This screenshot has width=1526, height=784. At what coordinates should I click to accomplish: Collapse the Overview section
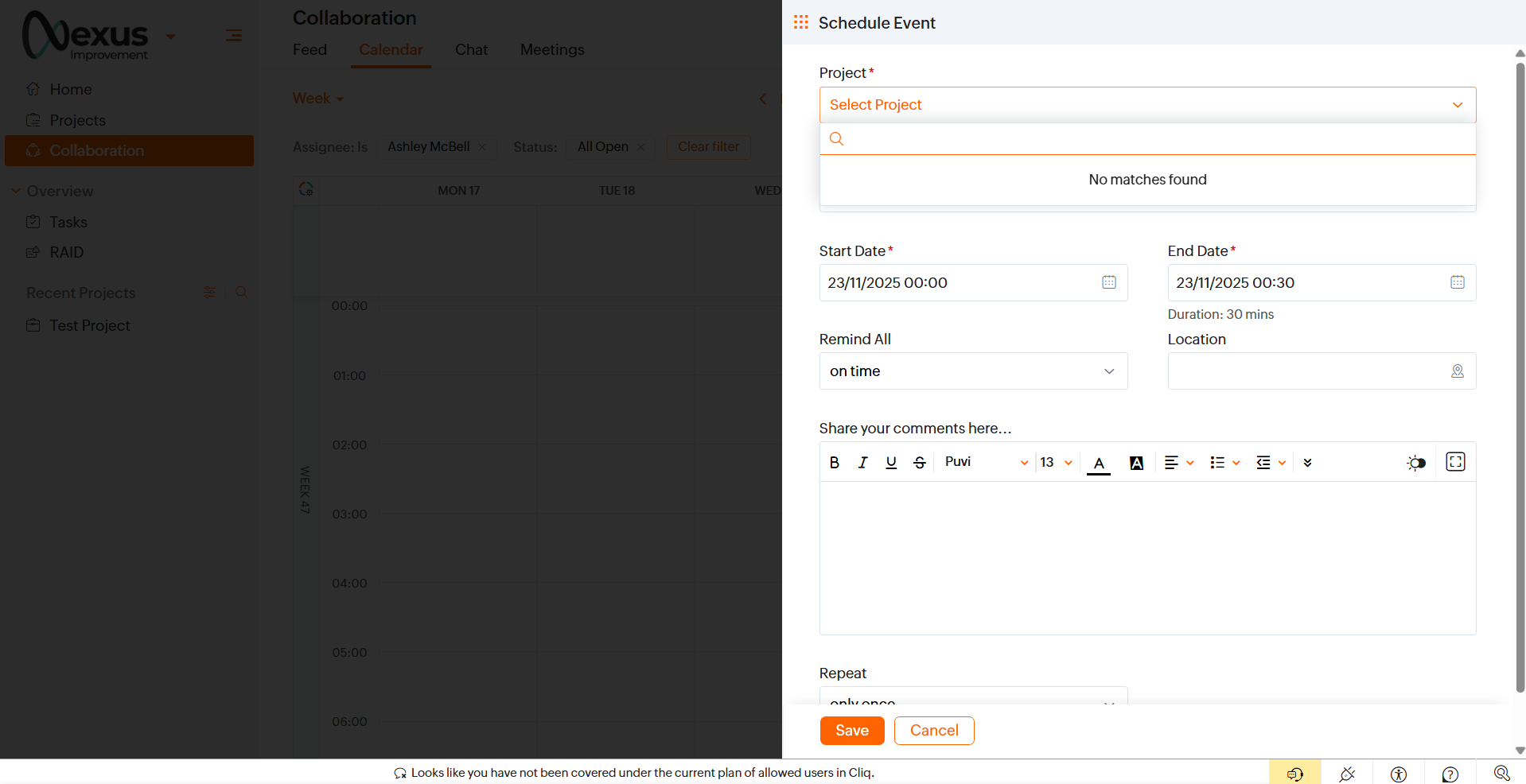point(16,191)
